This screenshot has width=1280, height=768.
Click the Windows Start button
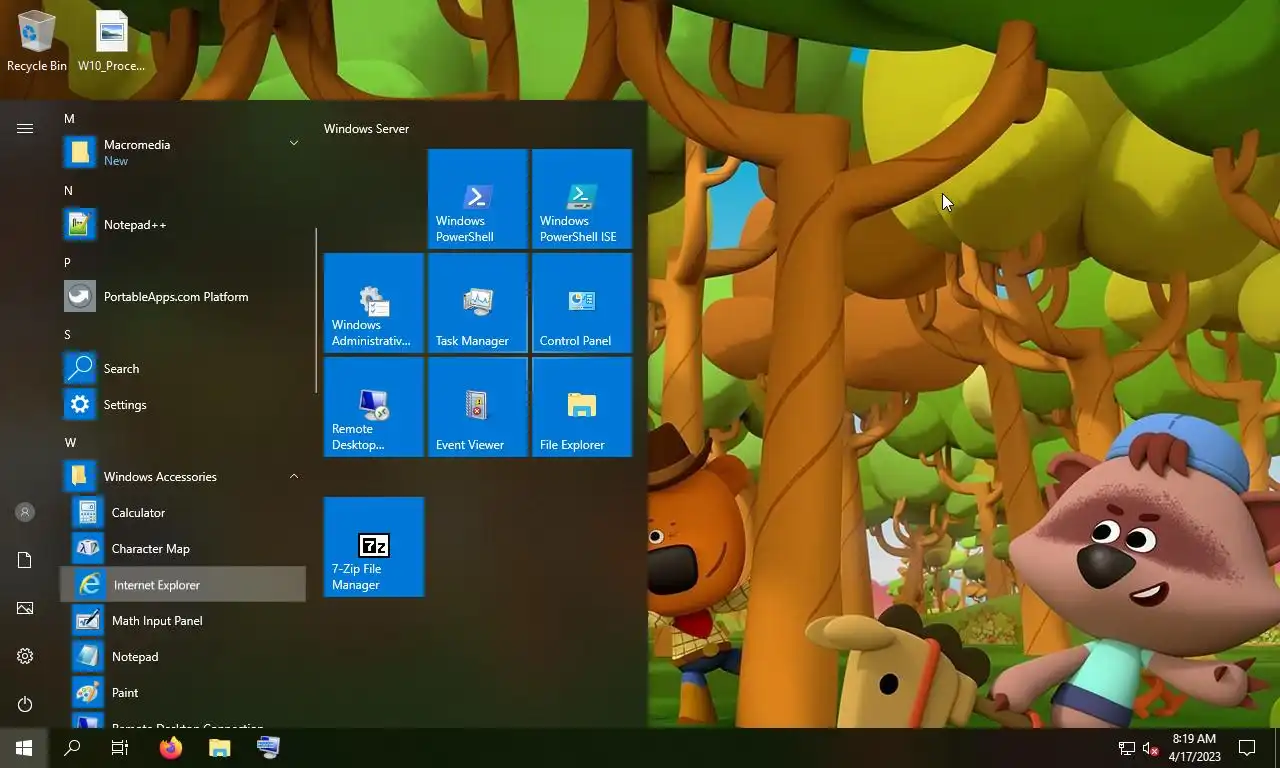point(24,748)
